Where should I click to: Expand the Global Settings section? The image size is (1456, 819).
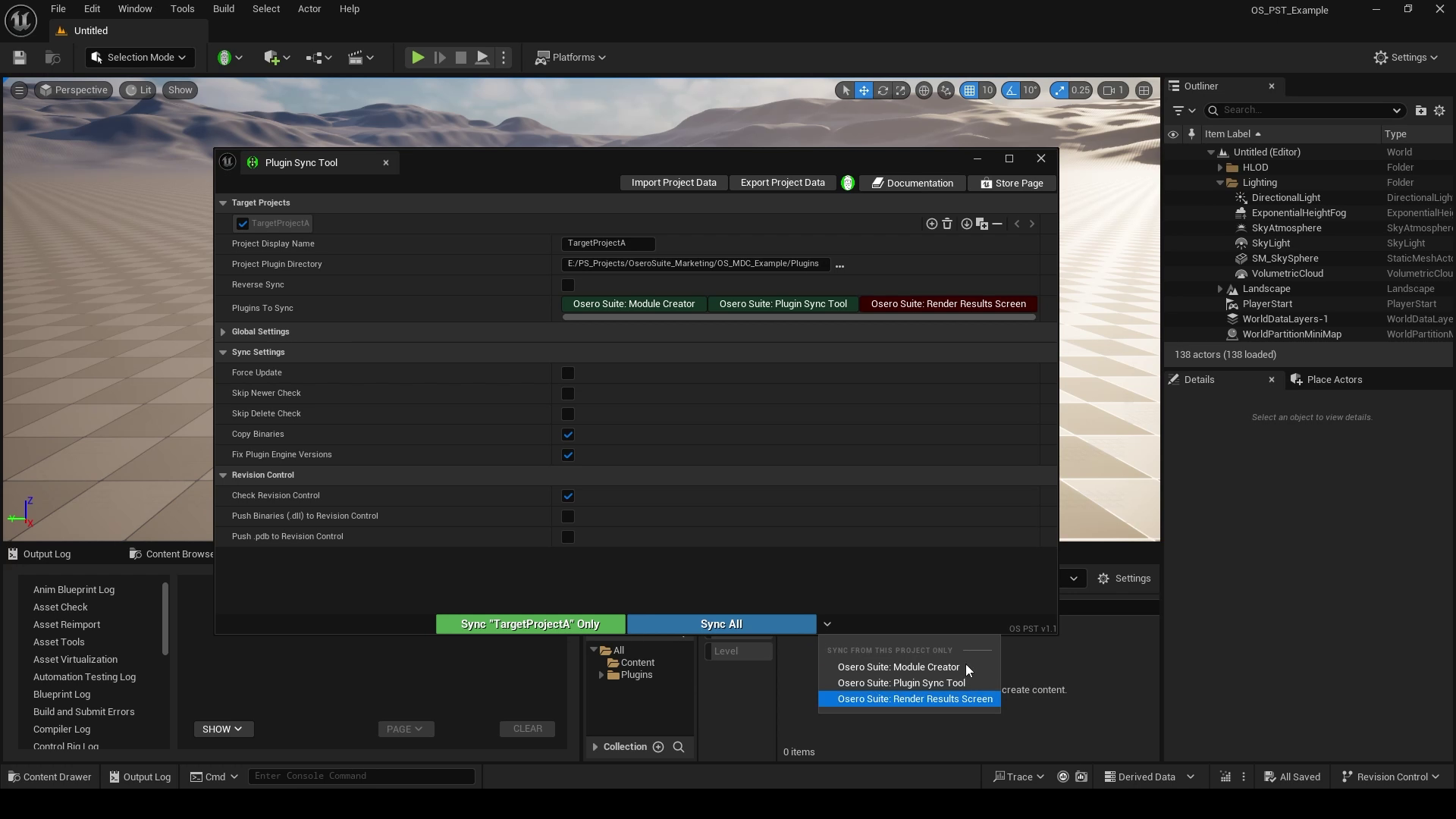pos(223,332)
